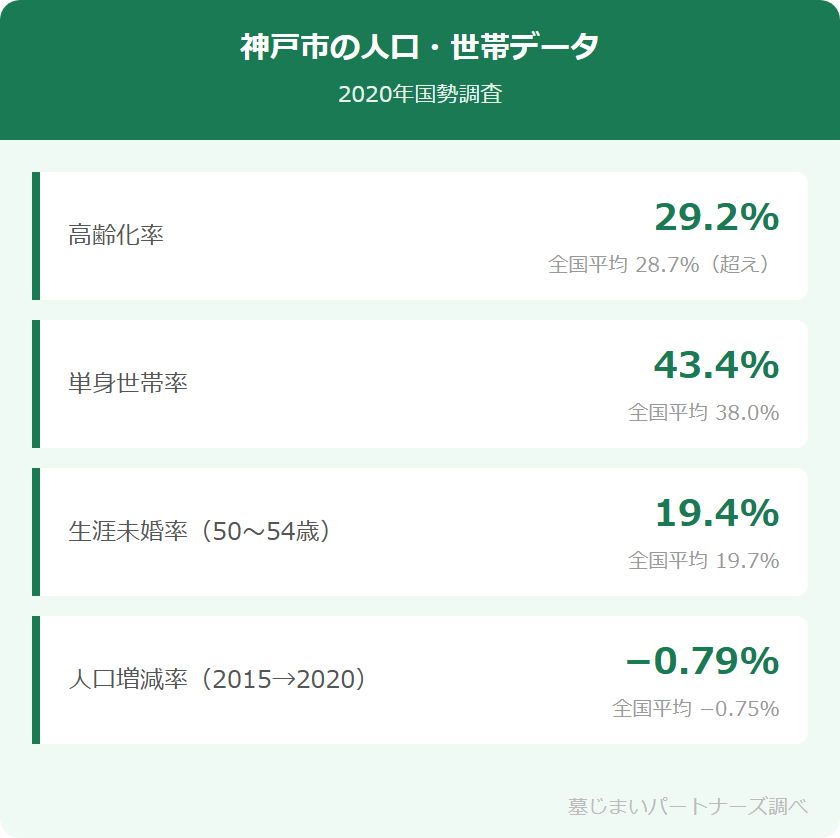The image size is (840, 838).
Task: Select the 人口増減率（2015→2020） label
Action: [x=217, y=680]
